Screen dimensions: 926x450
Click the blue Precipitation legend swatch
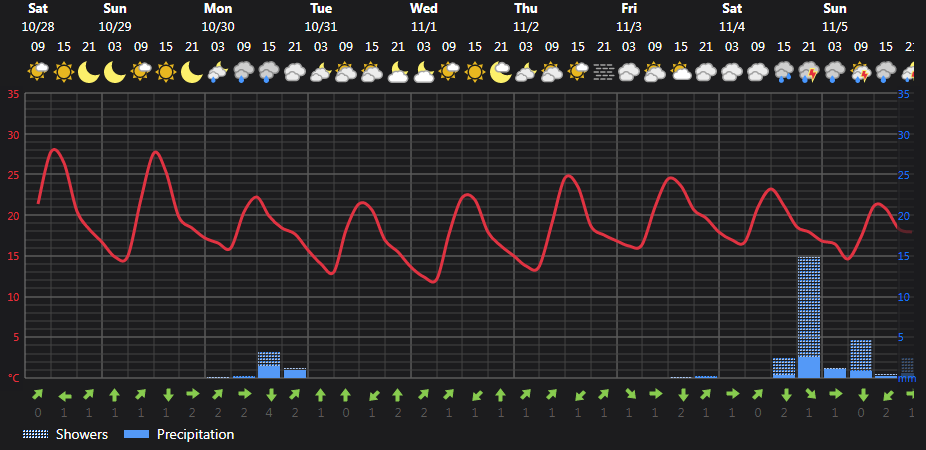(136, 435)
